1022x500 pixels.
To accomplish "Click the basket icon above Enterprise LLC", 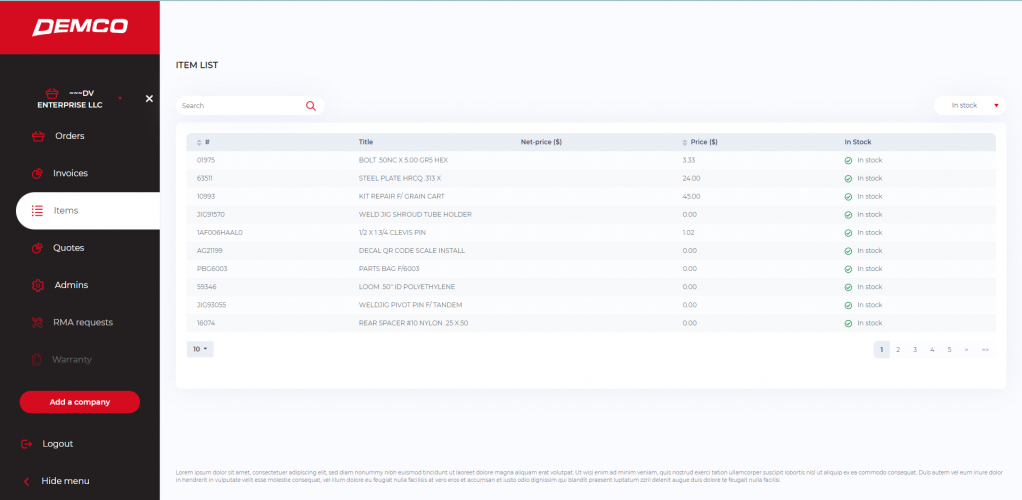I will (52, 93).
